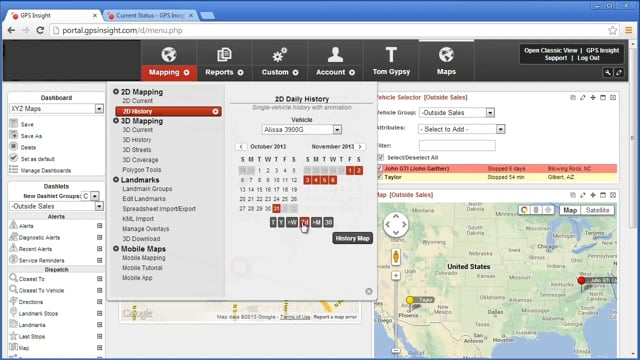Screen dimensions: 640x360
Task: Click the 7d range button
Action: pos(304,222)
